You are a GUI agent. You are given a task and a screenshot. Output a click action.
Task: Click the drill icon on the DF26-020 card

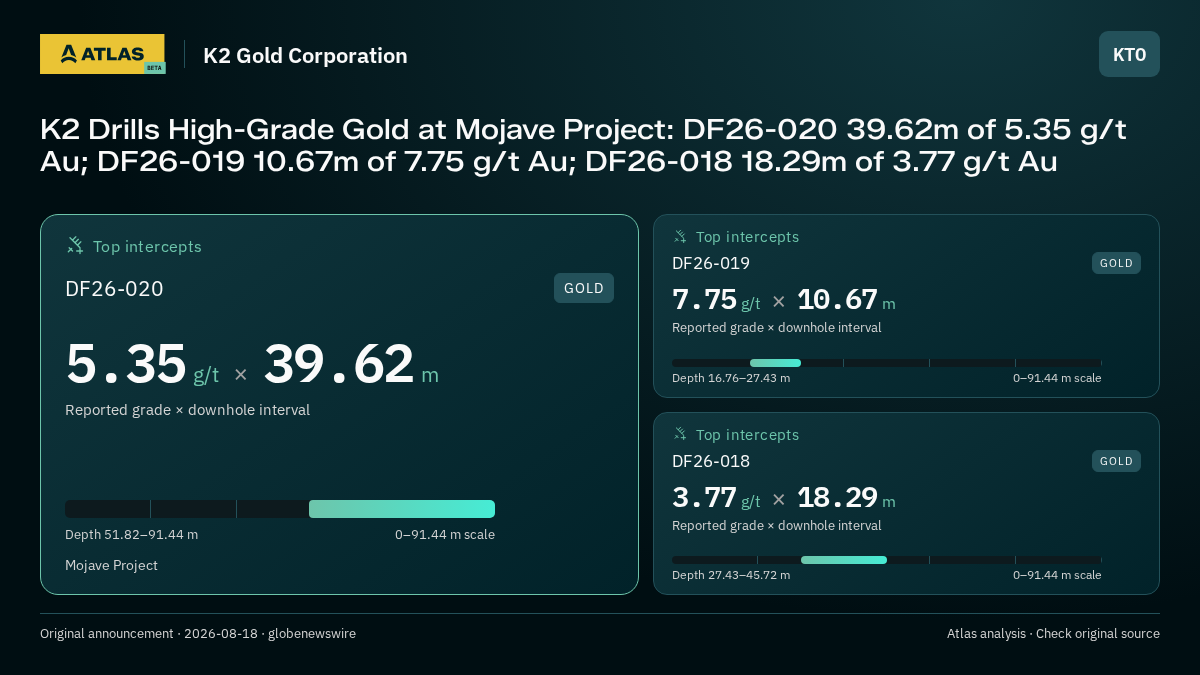(x=75, y=245)
